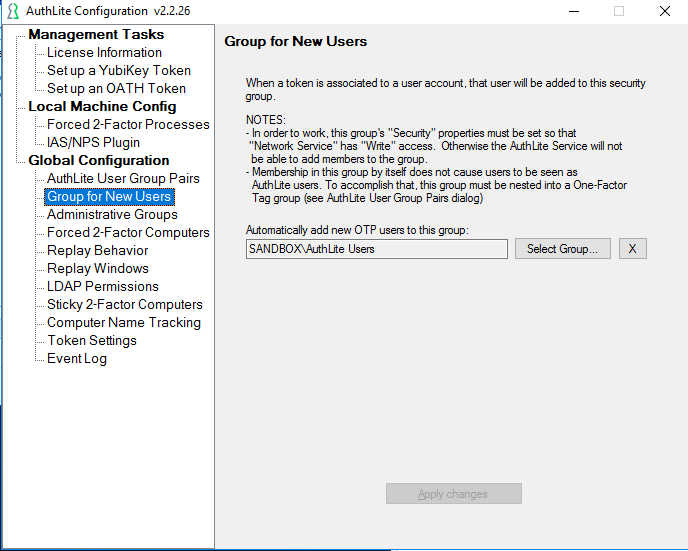Image resolution: width=688 pixels, height=551 pixels.
Task: Open Forced 2-Factor Processes
Action: click(128, 124)
